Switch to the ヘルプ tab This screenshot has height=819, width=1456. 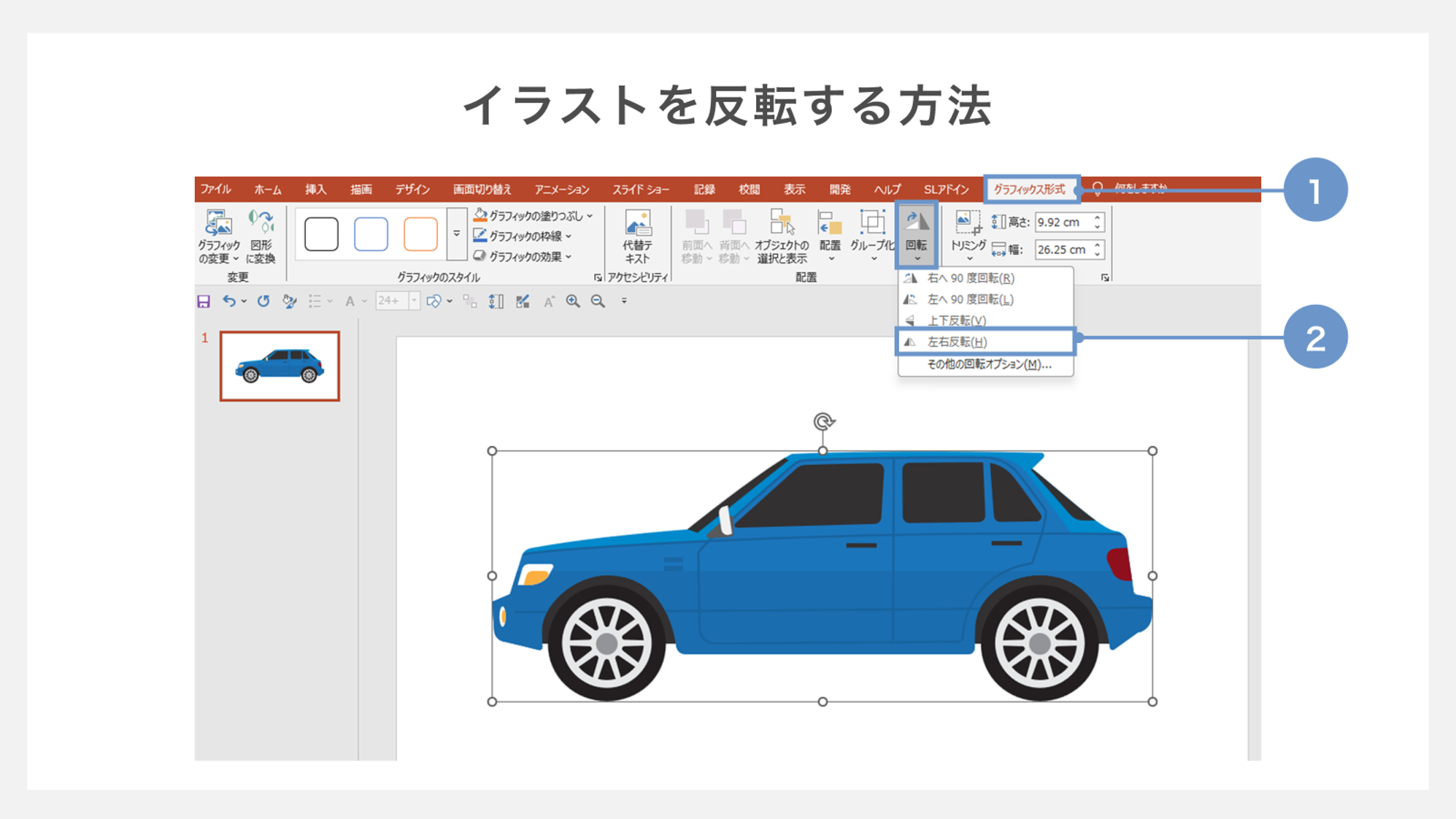click(887, 189)
